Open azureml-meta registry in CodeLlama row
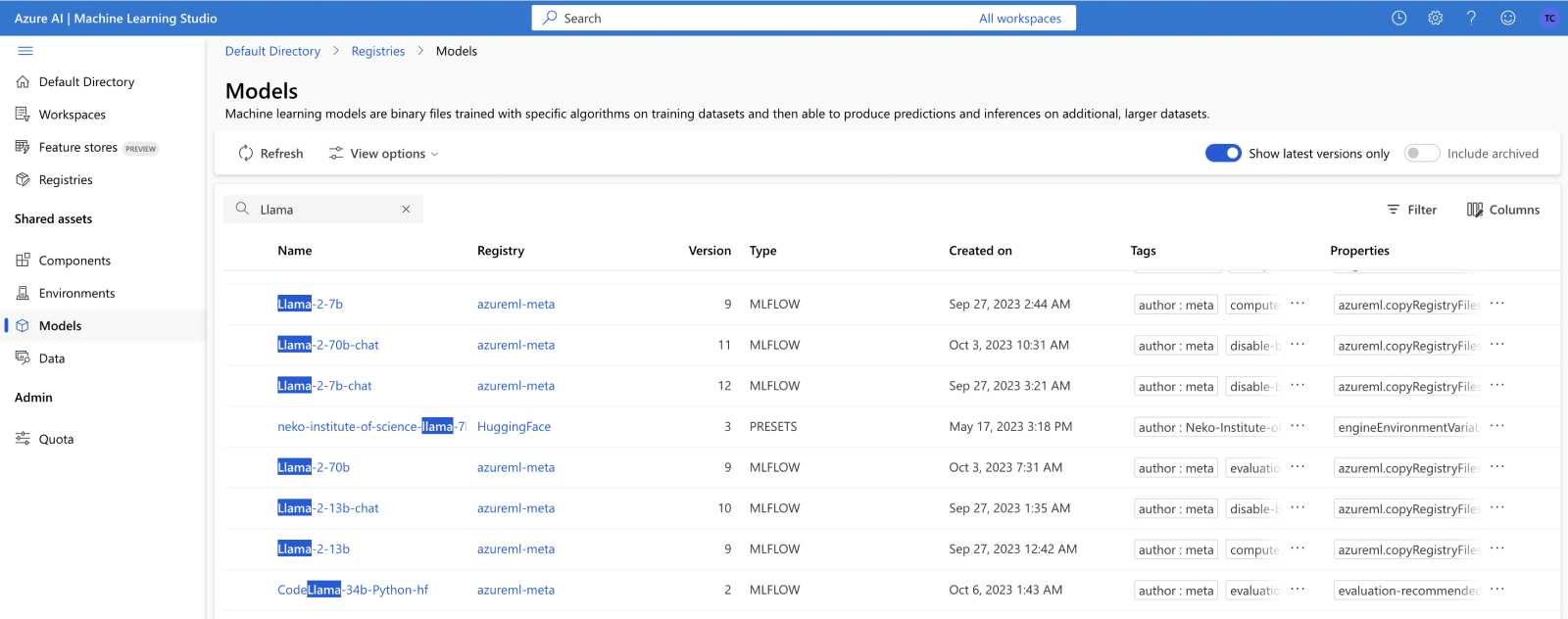The image size is (1568, 619). coord(515,590)
